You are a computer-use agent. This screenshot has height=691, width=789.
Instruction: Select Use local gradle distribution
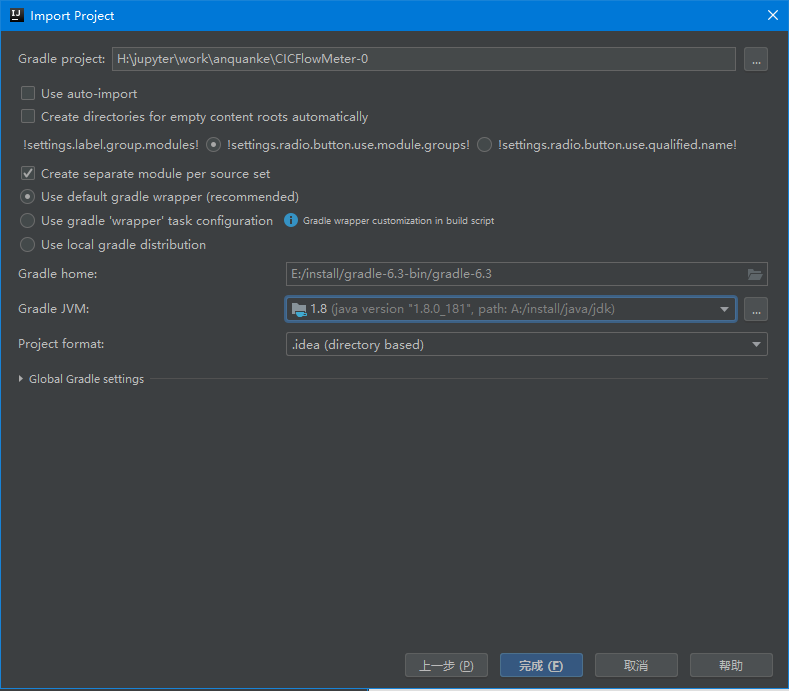pyautogui.click(x=28, y=245)
